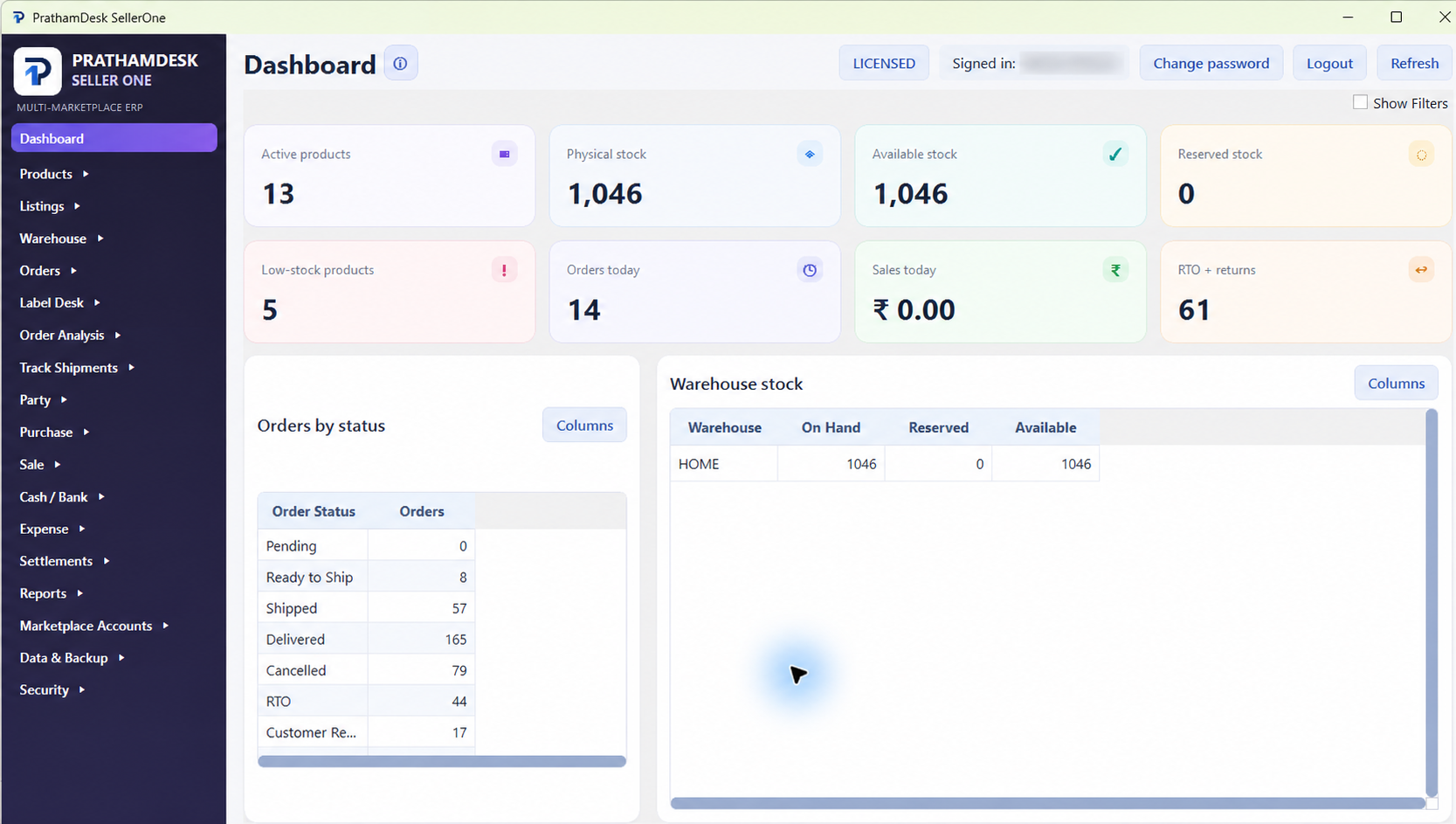Click the Reserved stock card icon
The image size is (1456, 824).
coord(1421,155)
